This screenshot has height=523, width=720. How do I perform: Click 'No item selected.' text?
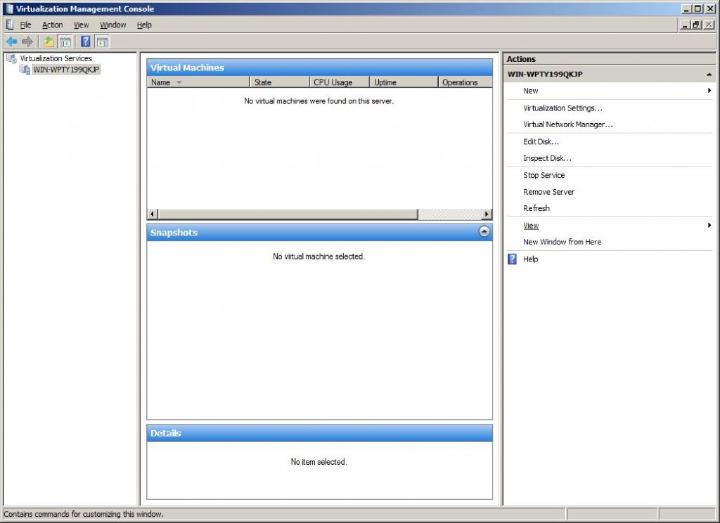click(318, 461)
